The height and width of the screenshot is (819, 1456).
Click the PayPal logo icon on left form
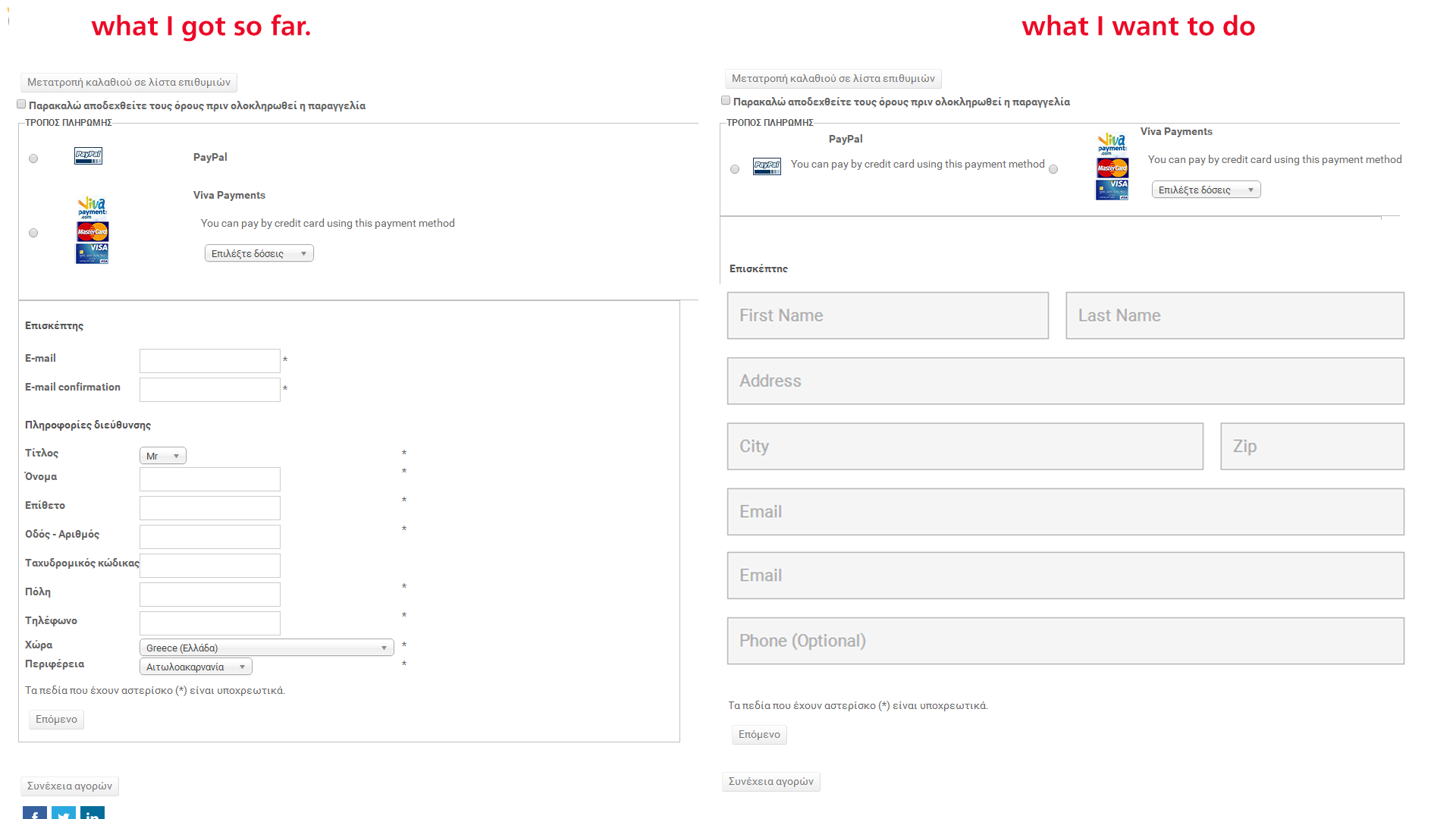point(88,156)
